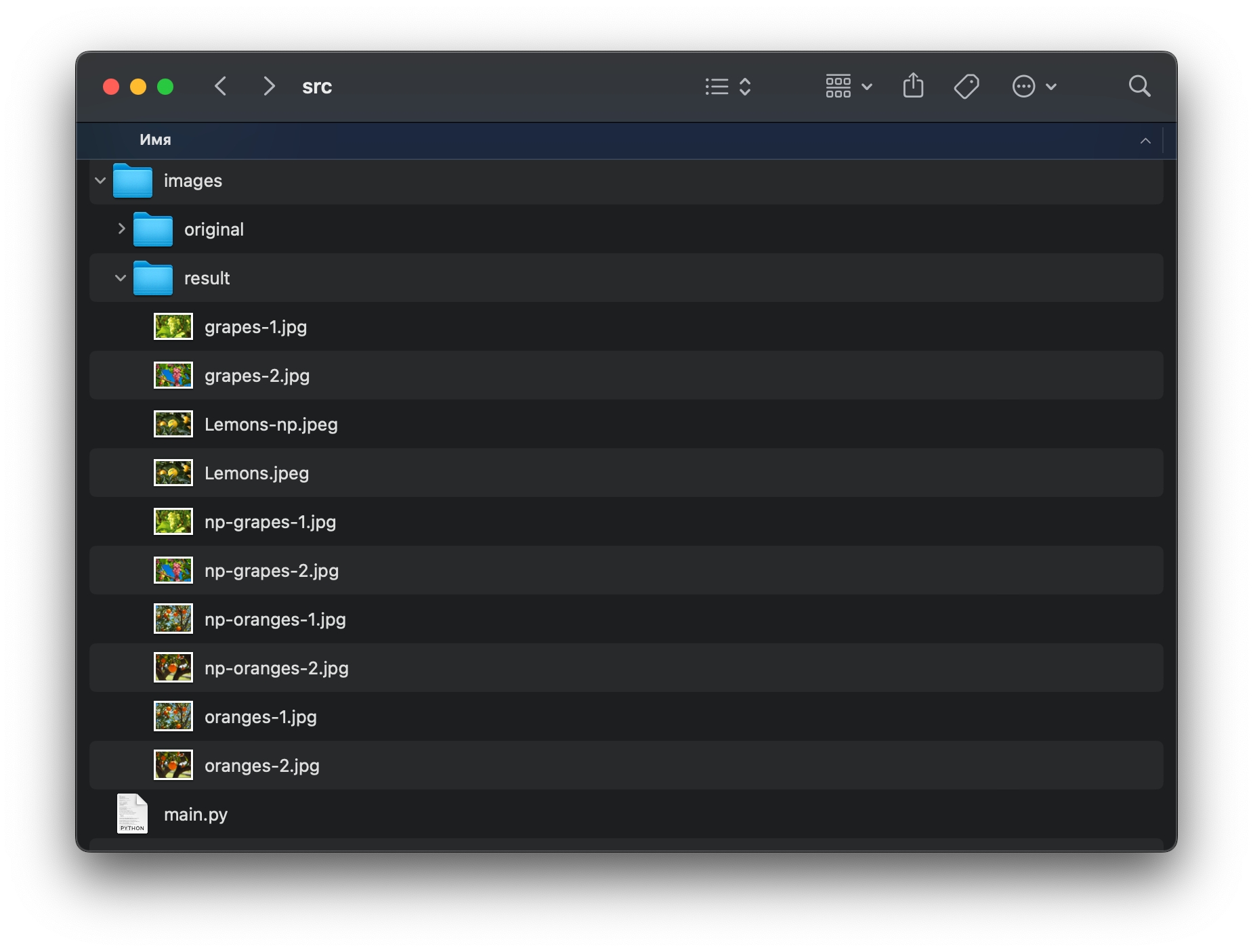Open the Search magnifier
The height and width of the screenshot is (952, 1253).
point(1139,86)
